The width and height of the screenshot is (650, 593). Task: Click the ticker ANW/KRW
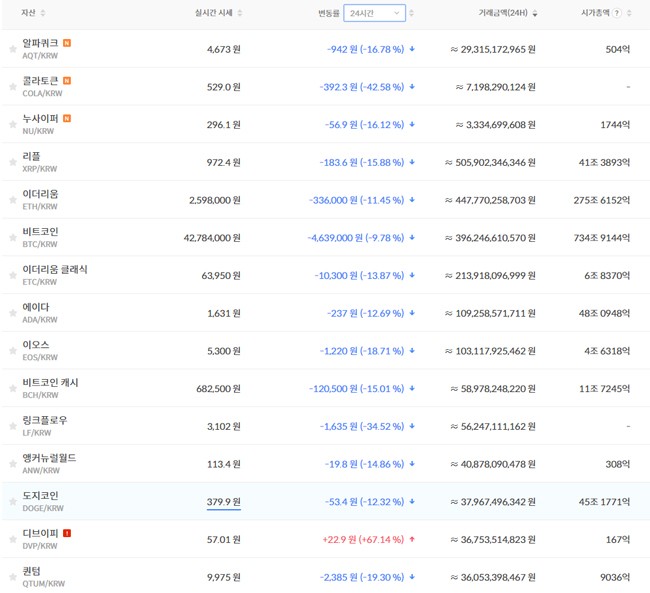pyautogui.click(x=41, y=471)
